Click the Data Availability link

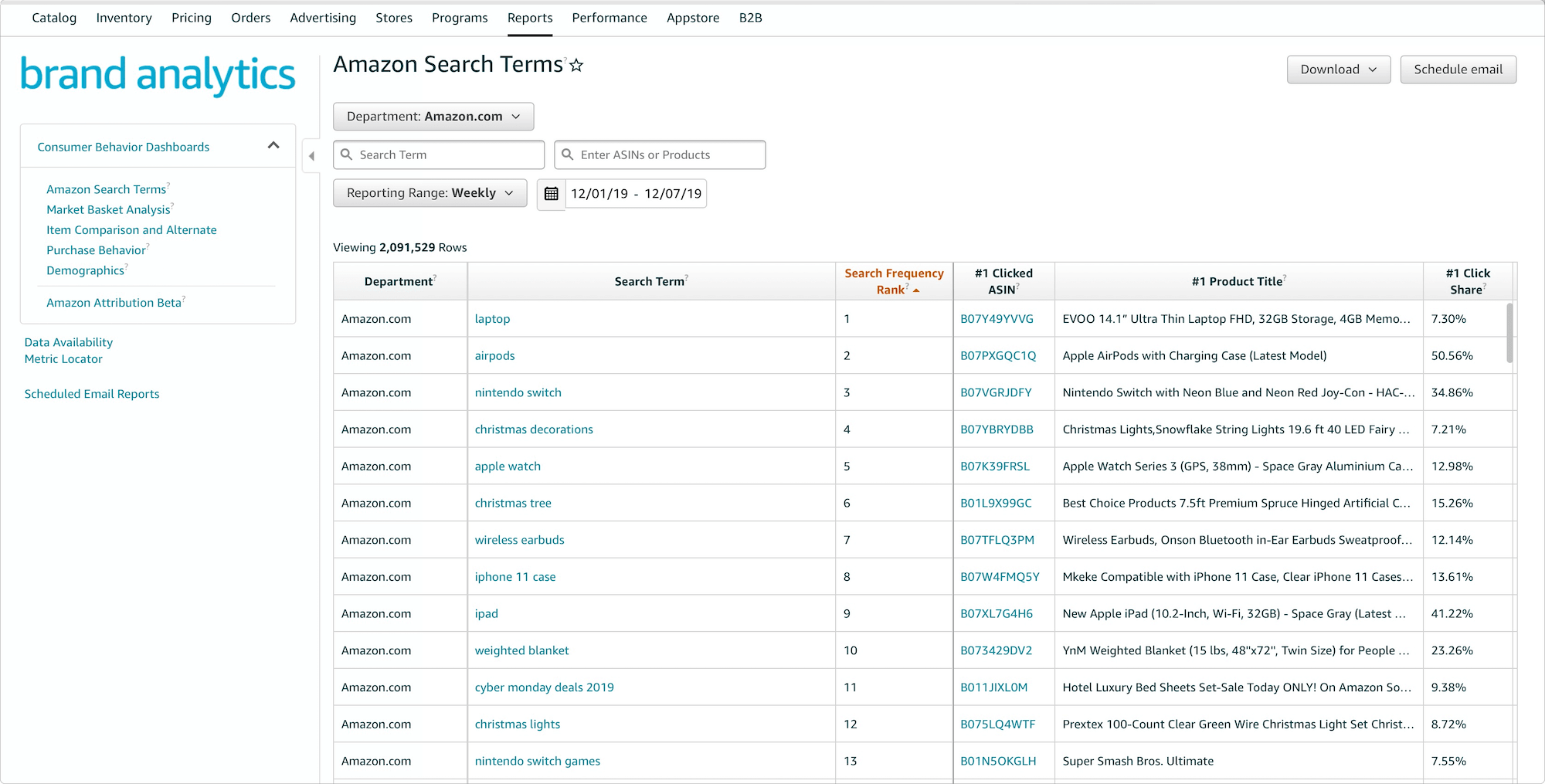69,342
